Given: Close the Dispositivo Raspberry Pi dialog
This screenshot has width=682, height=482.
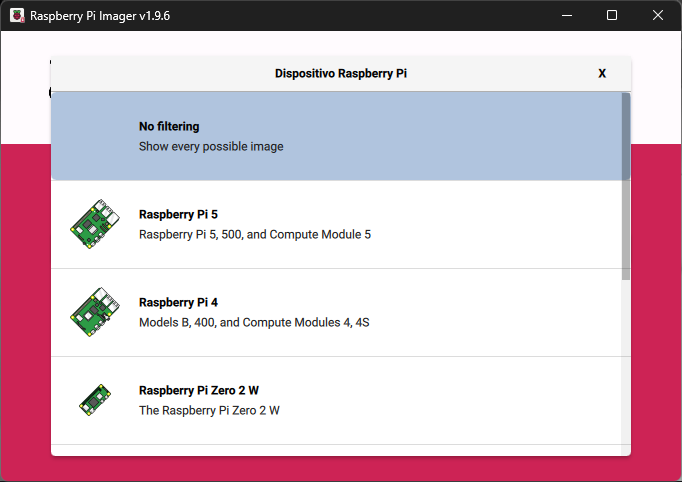Looking at the screenshot, I should click(x=602, y=74).
